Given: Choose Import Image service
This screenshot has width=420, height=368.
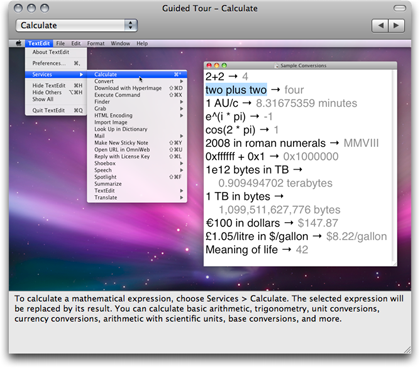Looking at the screenshot, I should click(137, 122).
